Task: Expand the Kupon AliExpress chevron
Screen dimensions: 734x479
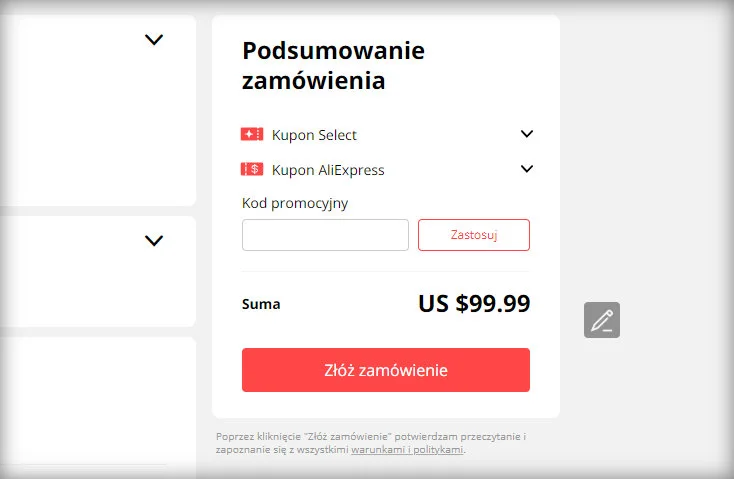Action: click(527, 169)
